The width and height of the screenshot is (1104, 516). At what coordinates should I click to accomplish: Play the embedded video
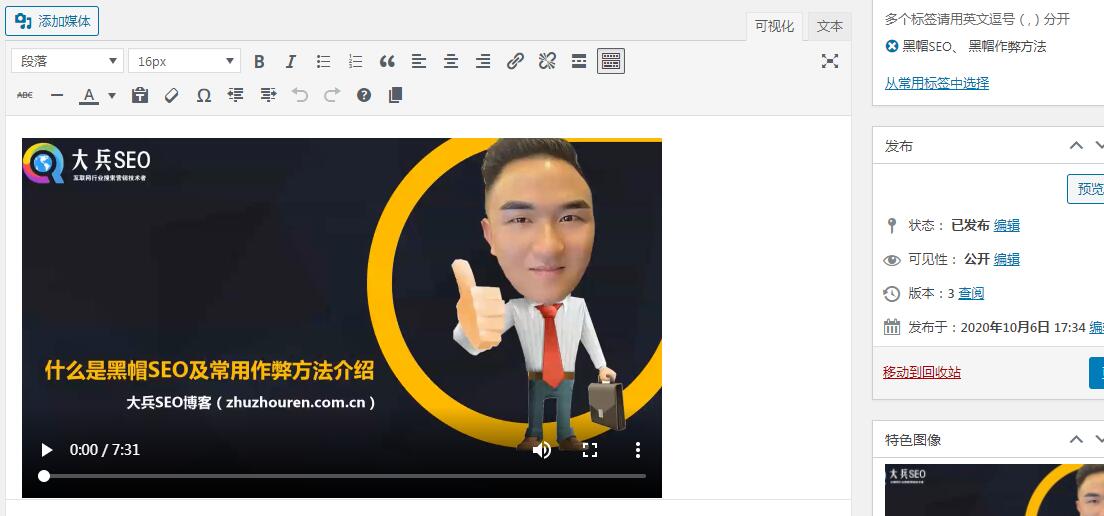coord(46,450)
